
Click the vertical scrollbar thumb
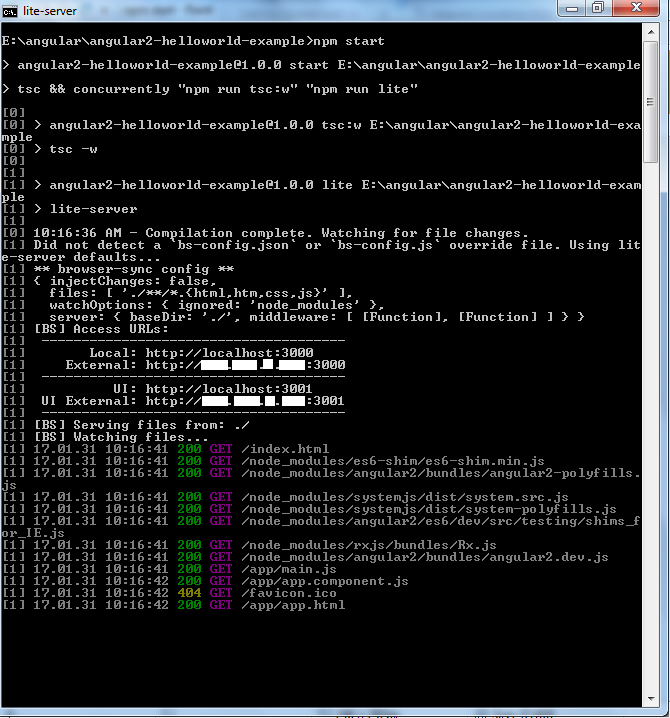650,102
